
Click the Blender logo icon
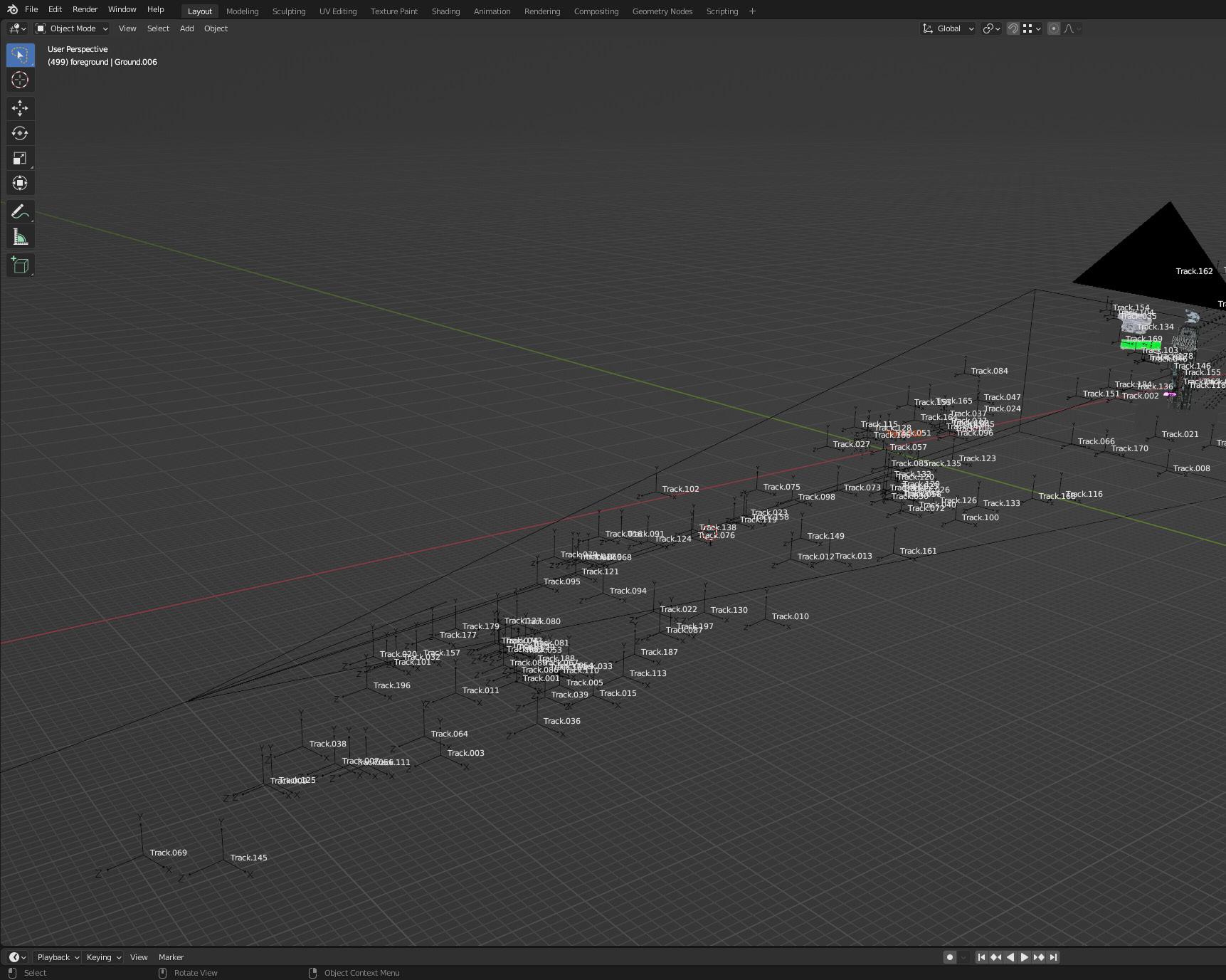point(12,10)
